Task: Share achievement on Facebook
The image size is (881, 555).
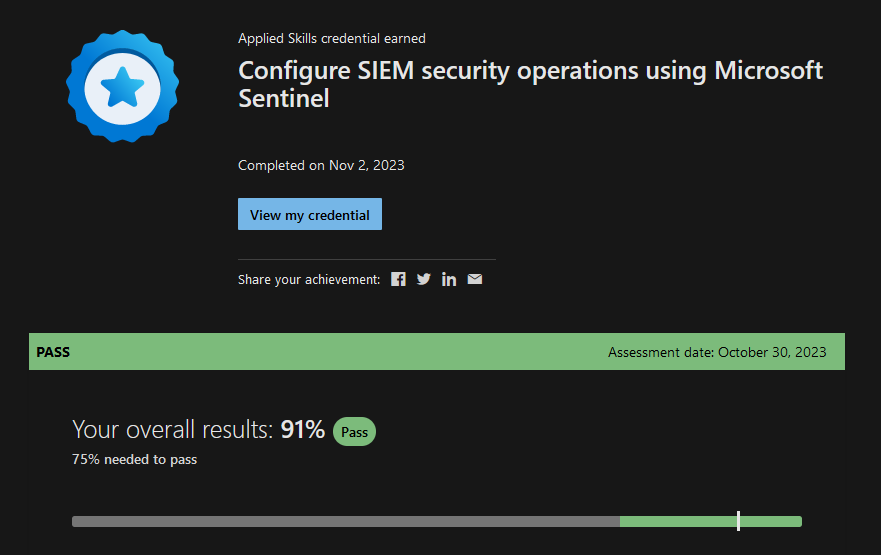Action: tap(398, 279)
